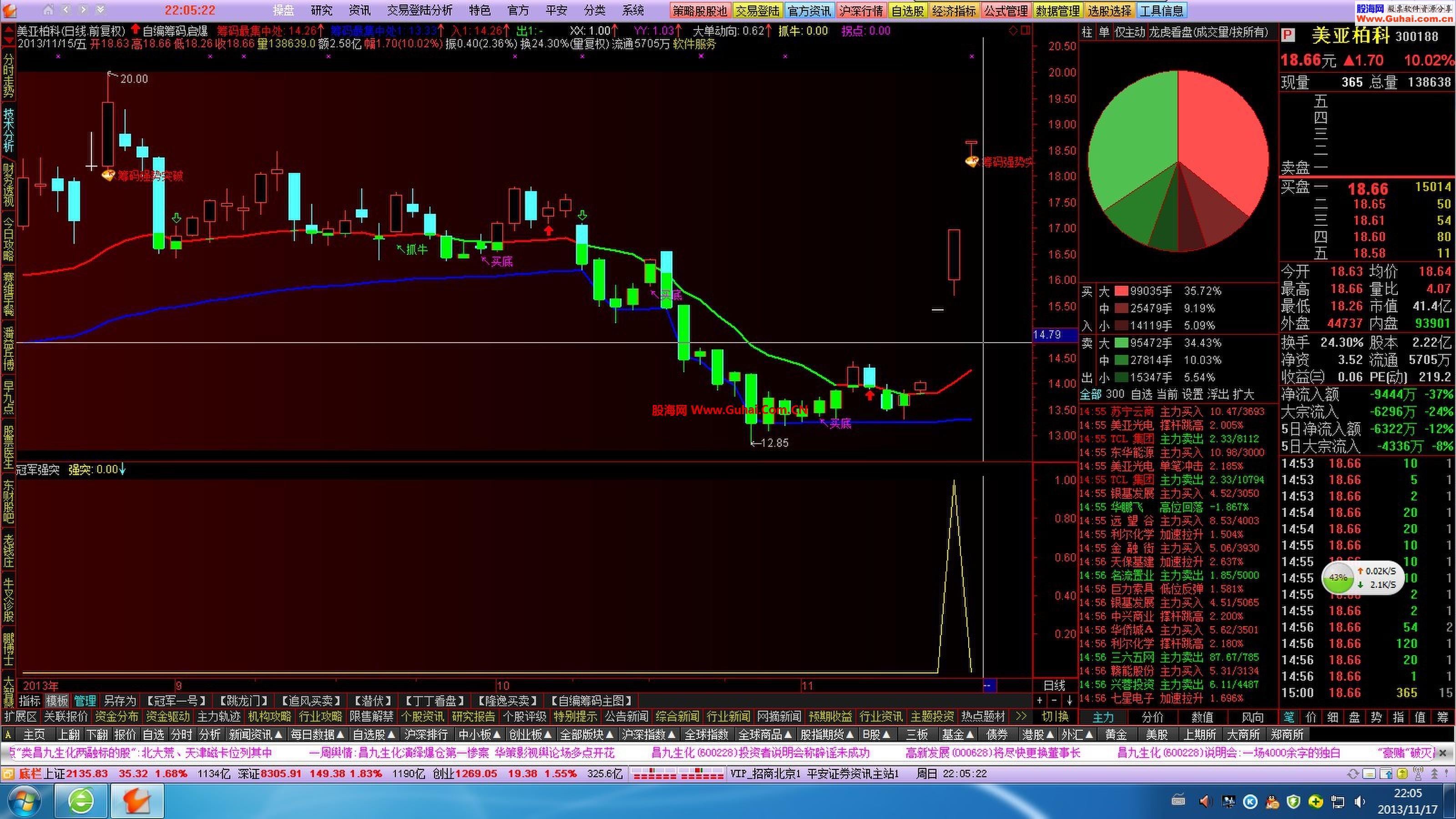Select the 自选 filter in monitor panel
1456x819 pixels.
[x=1141, y=394]
